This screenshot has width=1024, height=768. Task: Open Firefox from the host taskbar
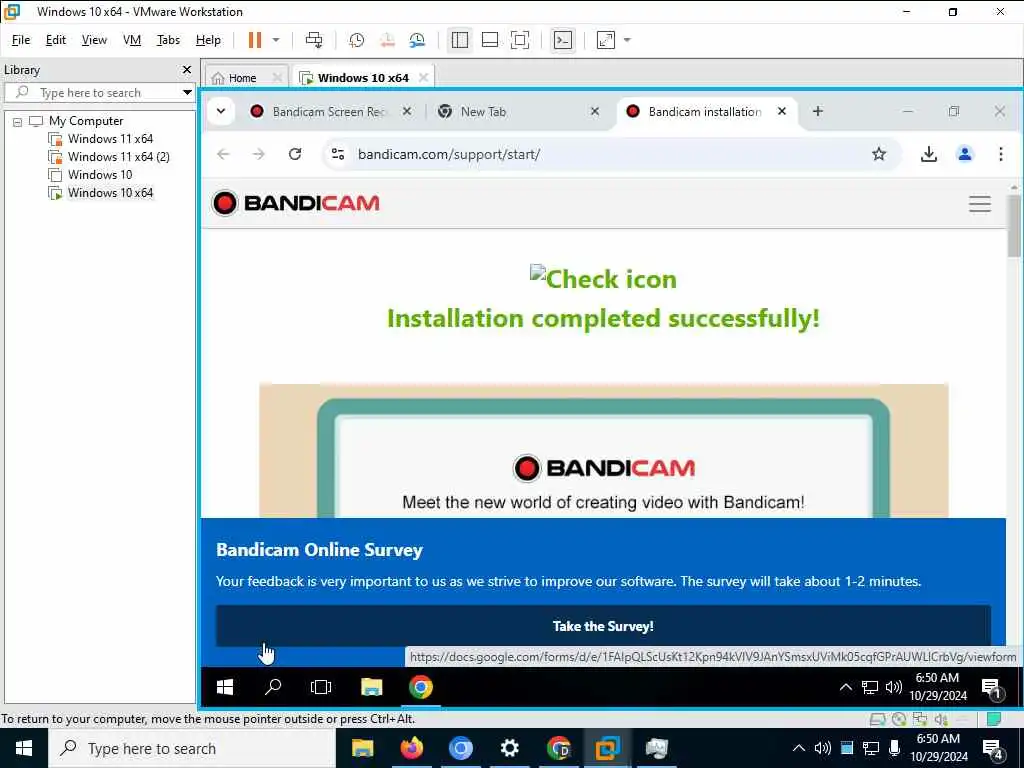click(411, 748)
